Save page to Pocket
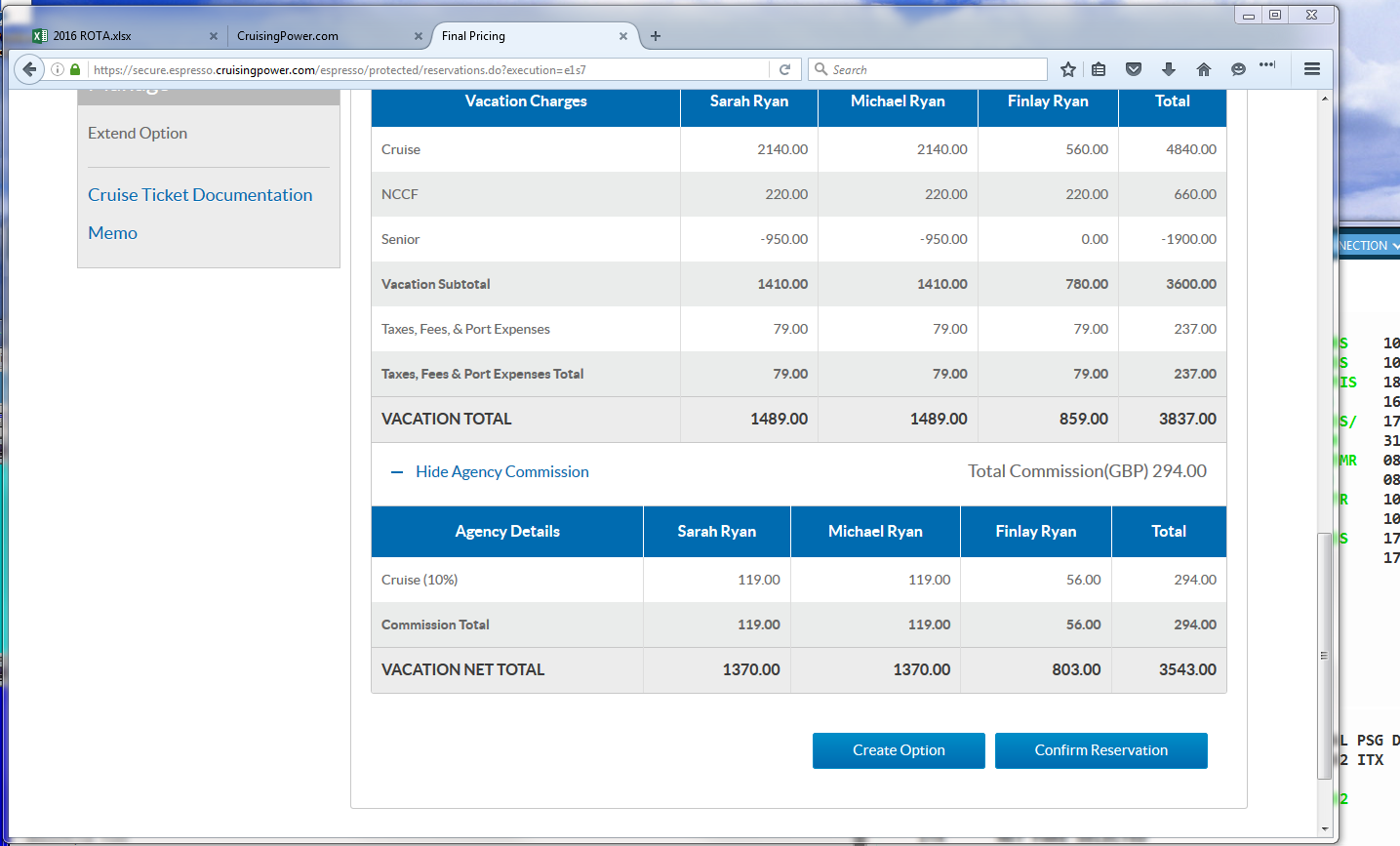Viewport: 1400px width, 846px height. point(1134,69)
